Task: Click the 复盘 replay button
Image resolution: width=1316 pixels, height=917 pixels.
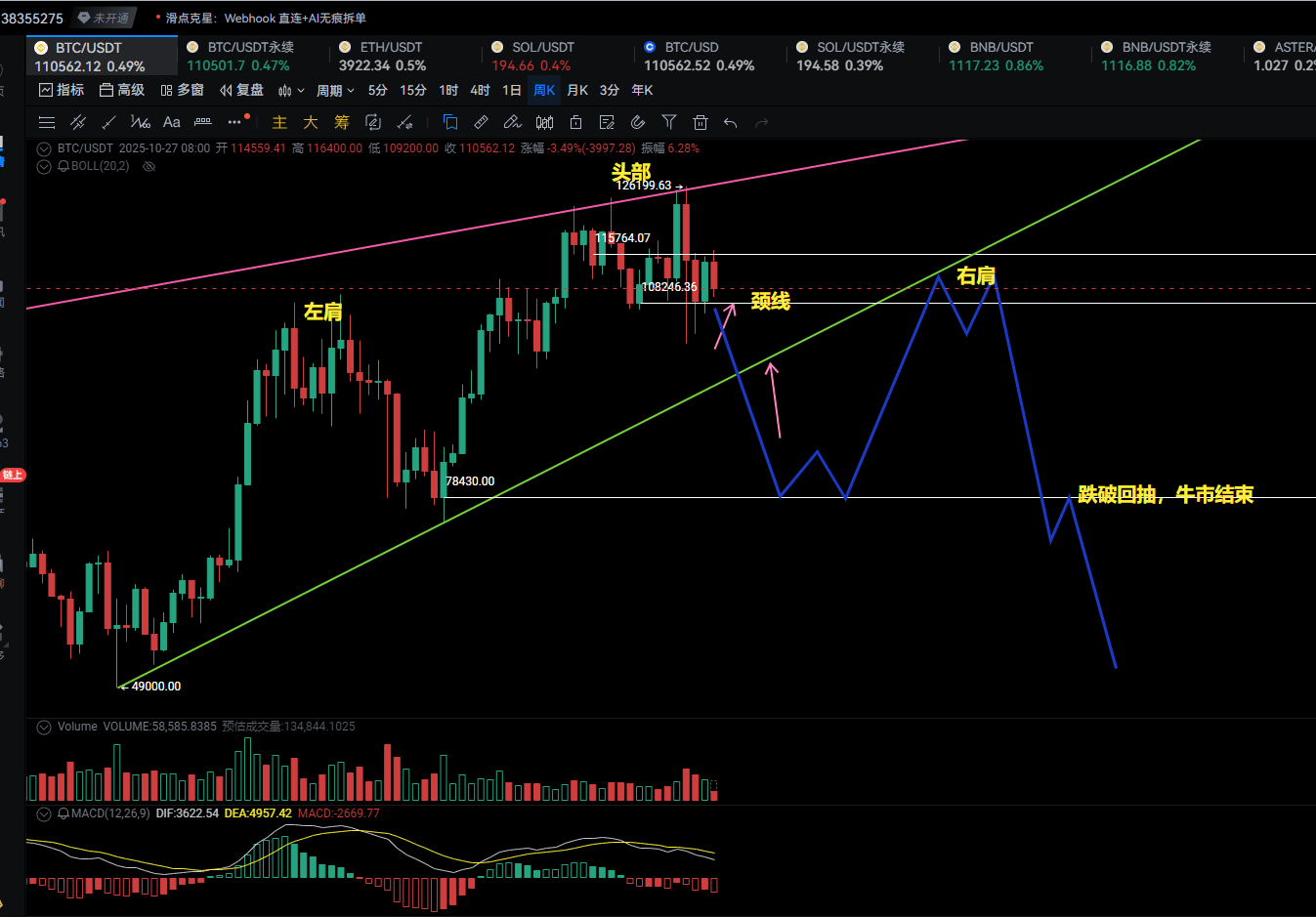Action: coord(242,90)
